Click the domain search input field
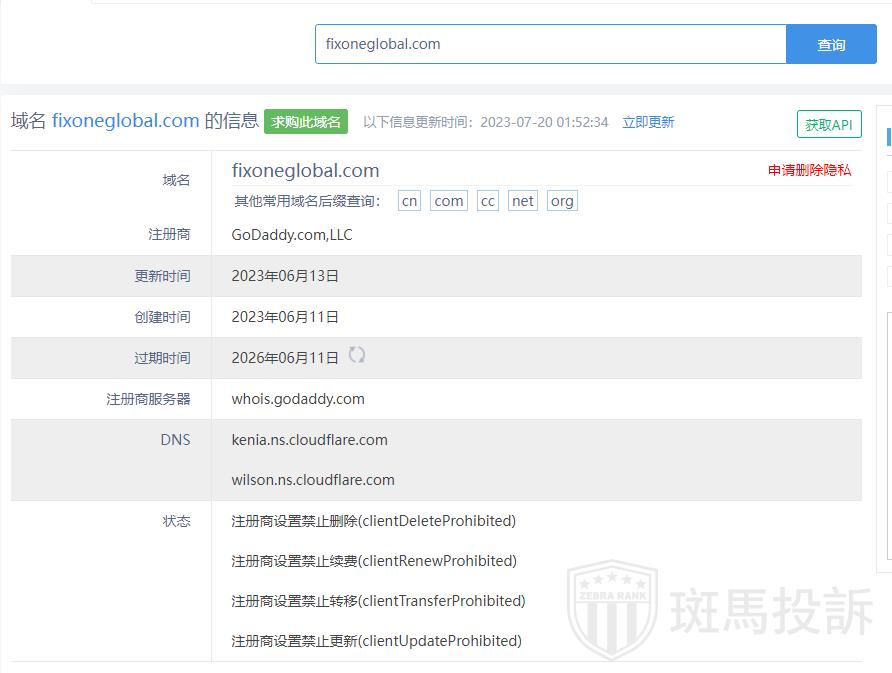The height and width of the screenshot is (673, 892). (550, 44)
